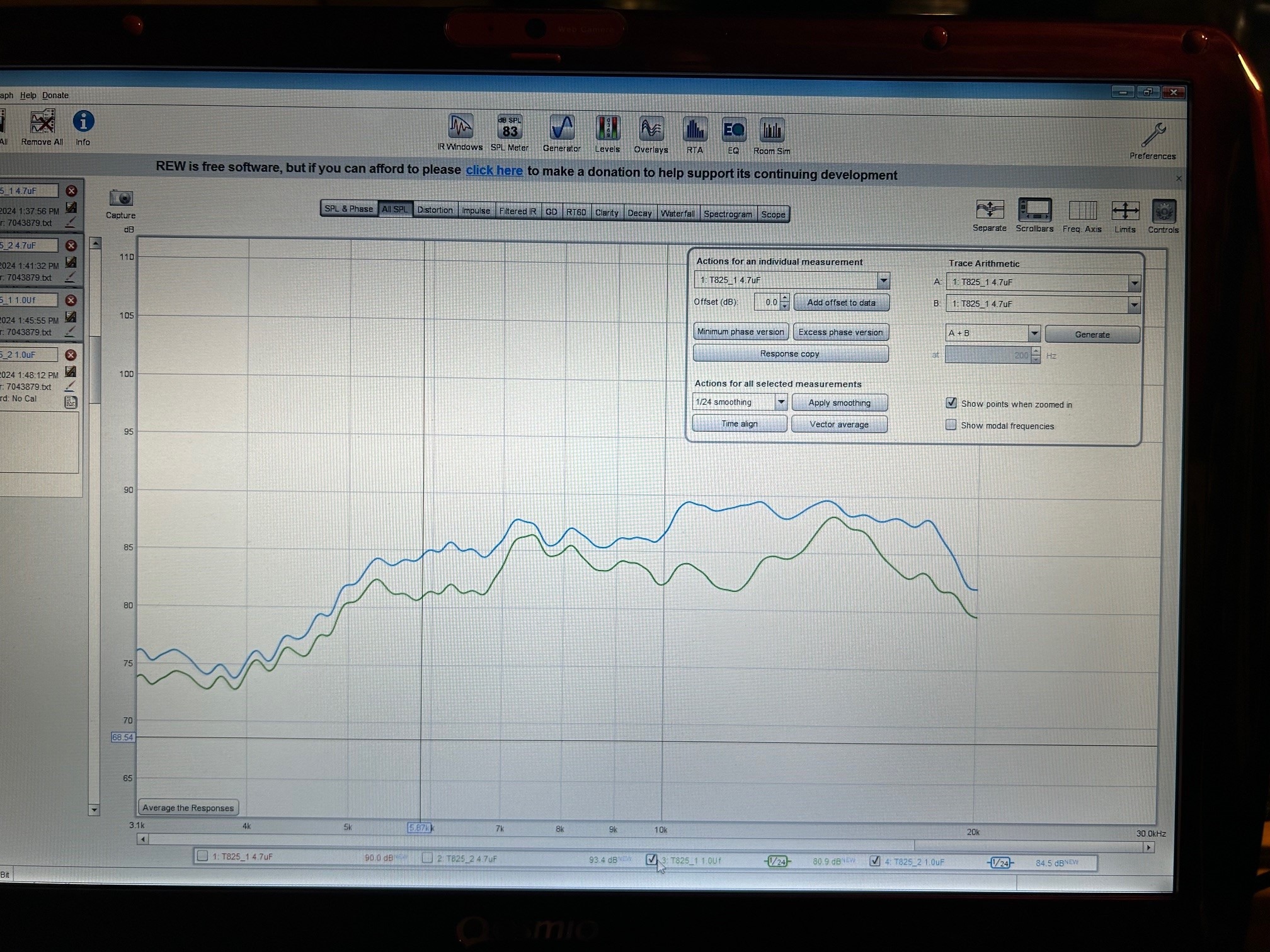
Task: Switch to Distortion tab
Action: [435, 210]
